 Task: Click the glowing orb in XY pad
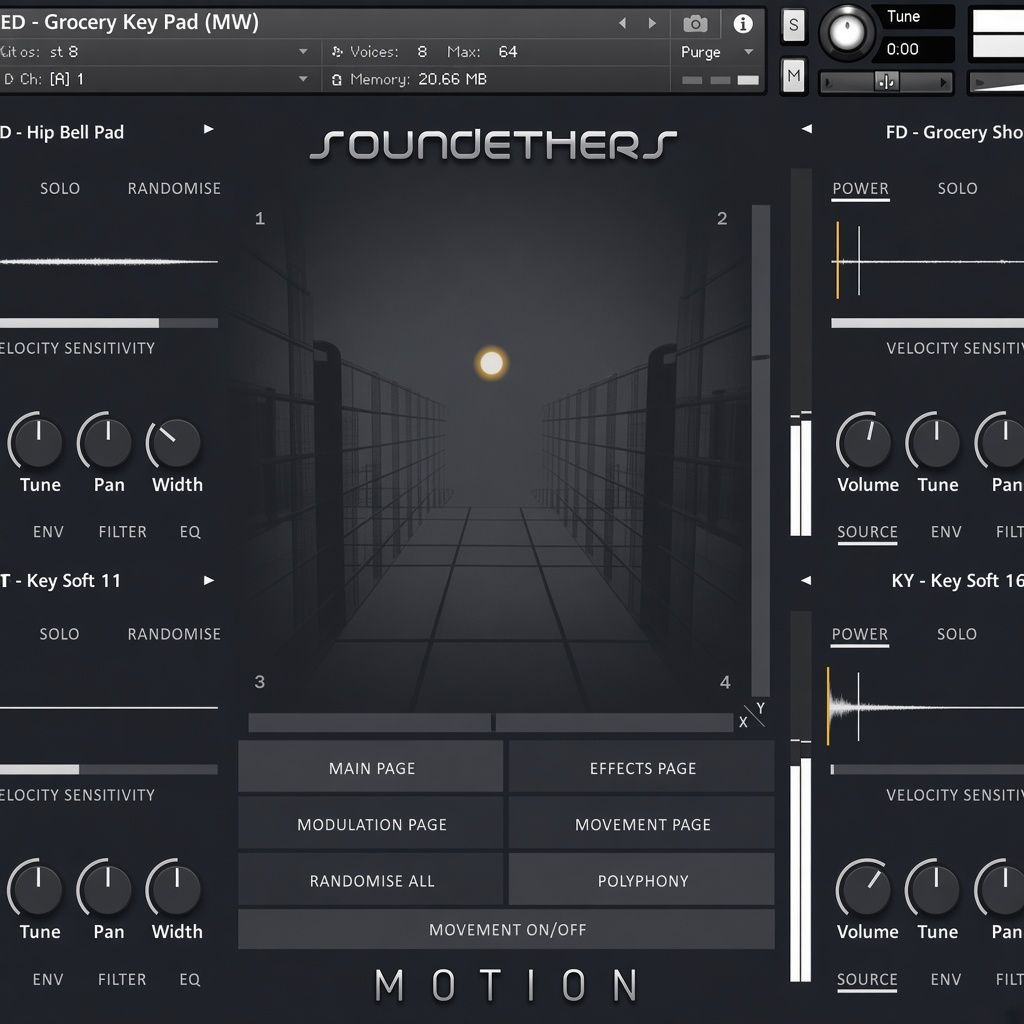491,363
